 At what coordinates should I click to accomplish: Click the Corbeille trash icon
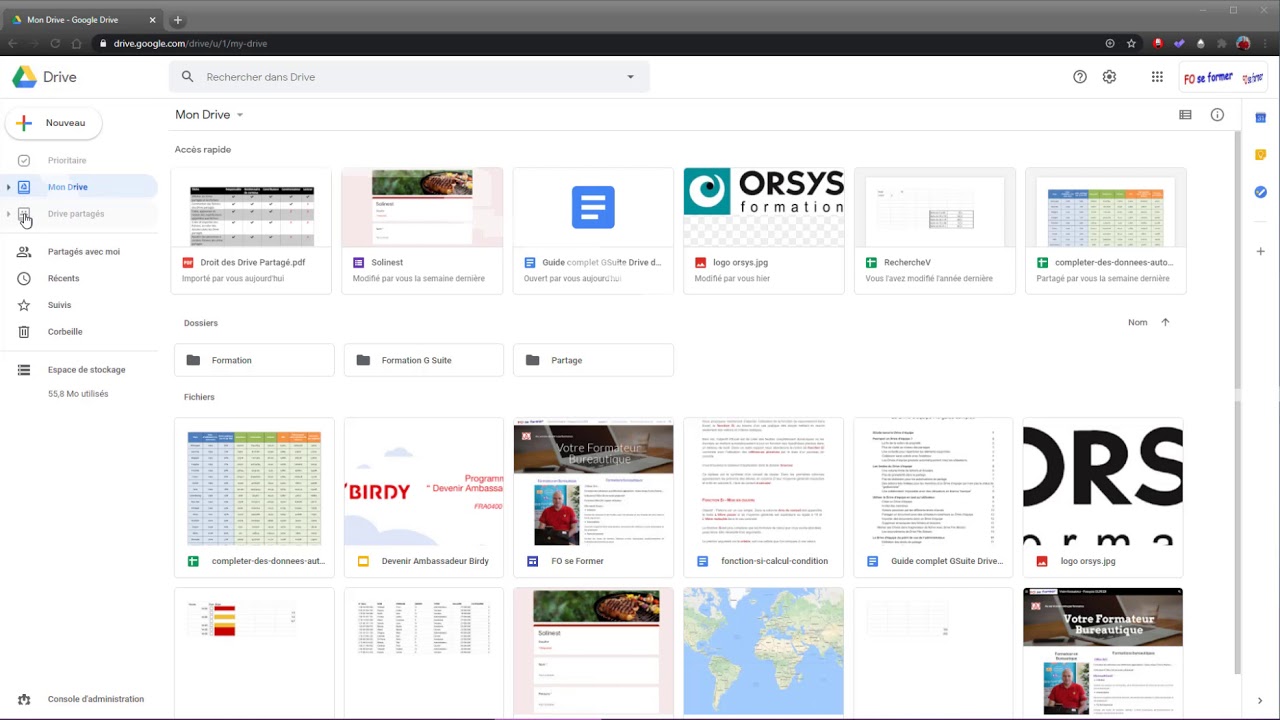[x=24, y=332]
